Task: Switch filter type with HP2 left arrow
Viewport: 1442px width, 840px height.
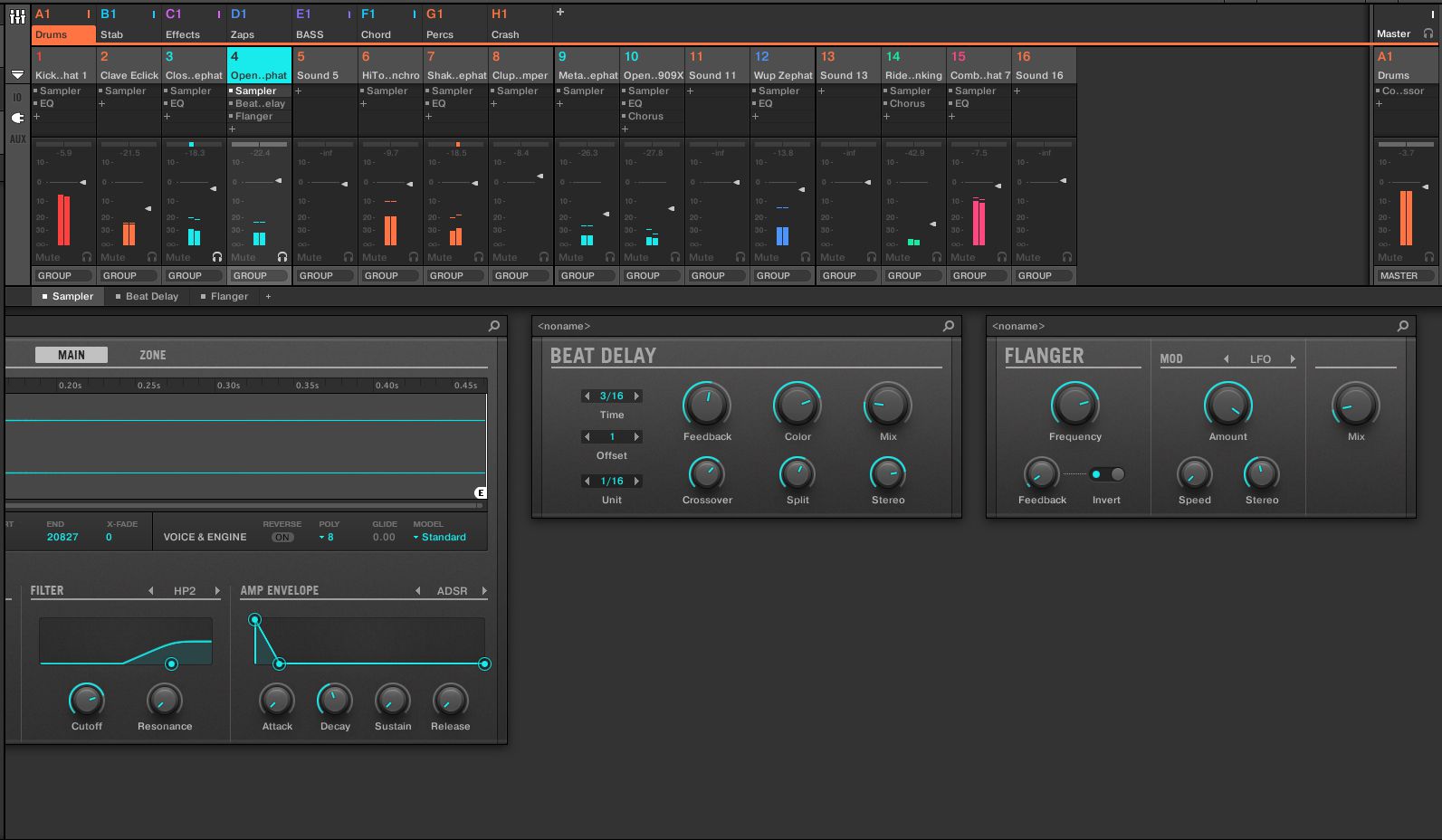Action: pyautogui.click(x=151, y=590)
